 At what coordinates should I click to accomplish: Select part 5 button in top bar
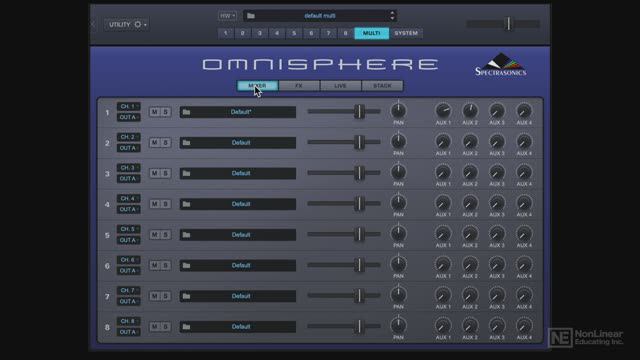(x=294, y=33)
